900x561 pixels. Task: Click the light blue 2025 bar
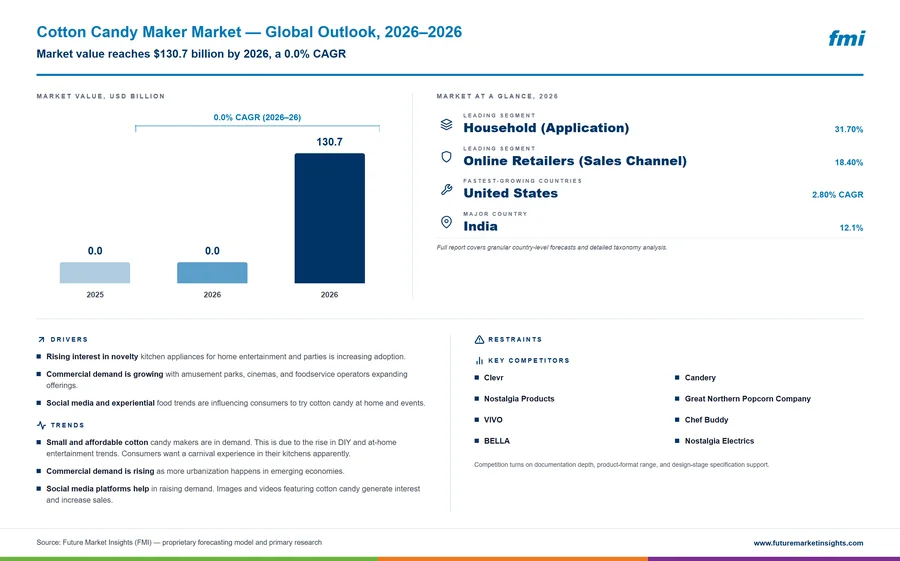pyautogui.click(x=95, y=273)
